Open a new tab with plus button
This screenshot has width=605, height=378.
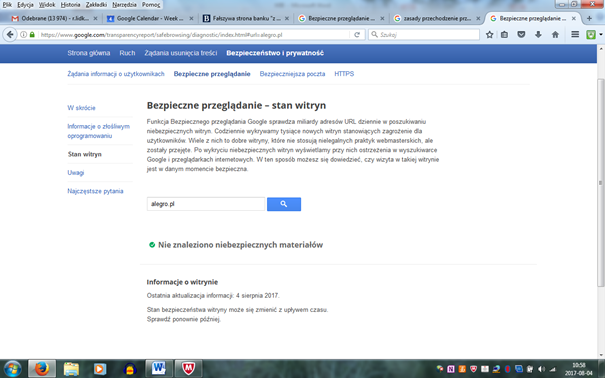pyautogui.click(x=589, y=18)
